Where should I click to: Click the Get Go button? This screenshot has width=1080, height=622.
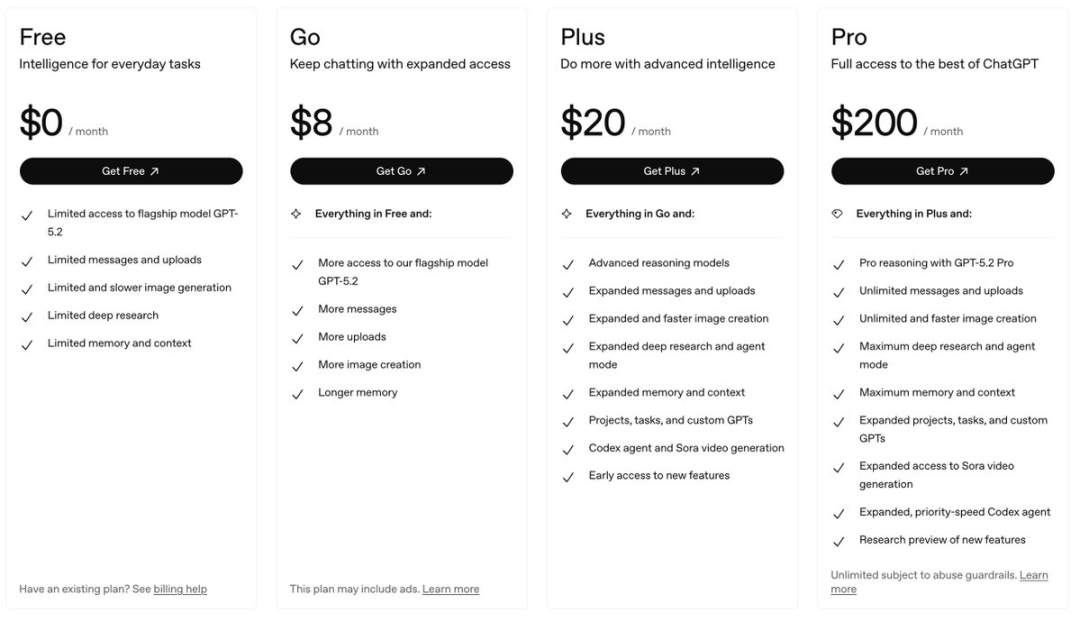point(401,171)
